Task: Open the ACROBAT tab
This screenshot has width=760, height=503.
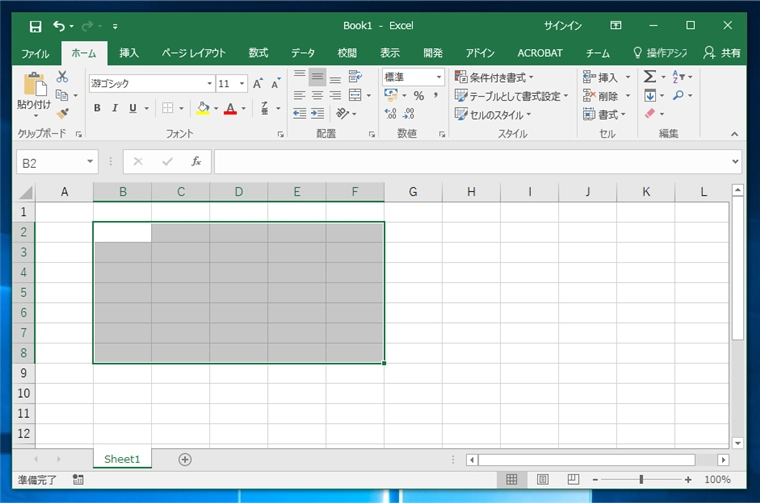Action: [540, 53]
